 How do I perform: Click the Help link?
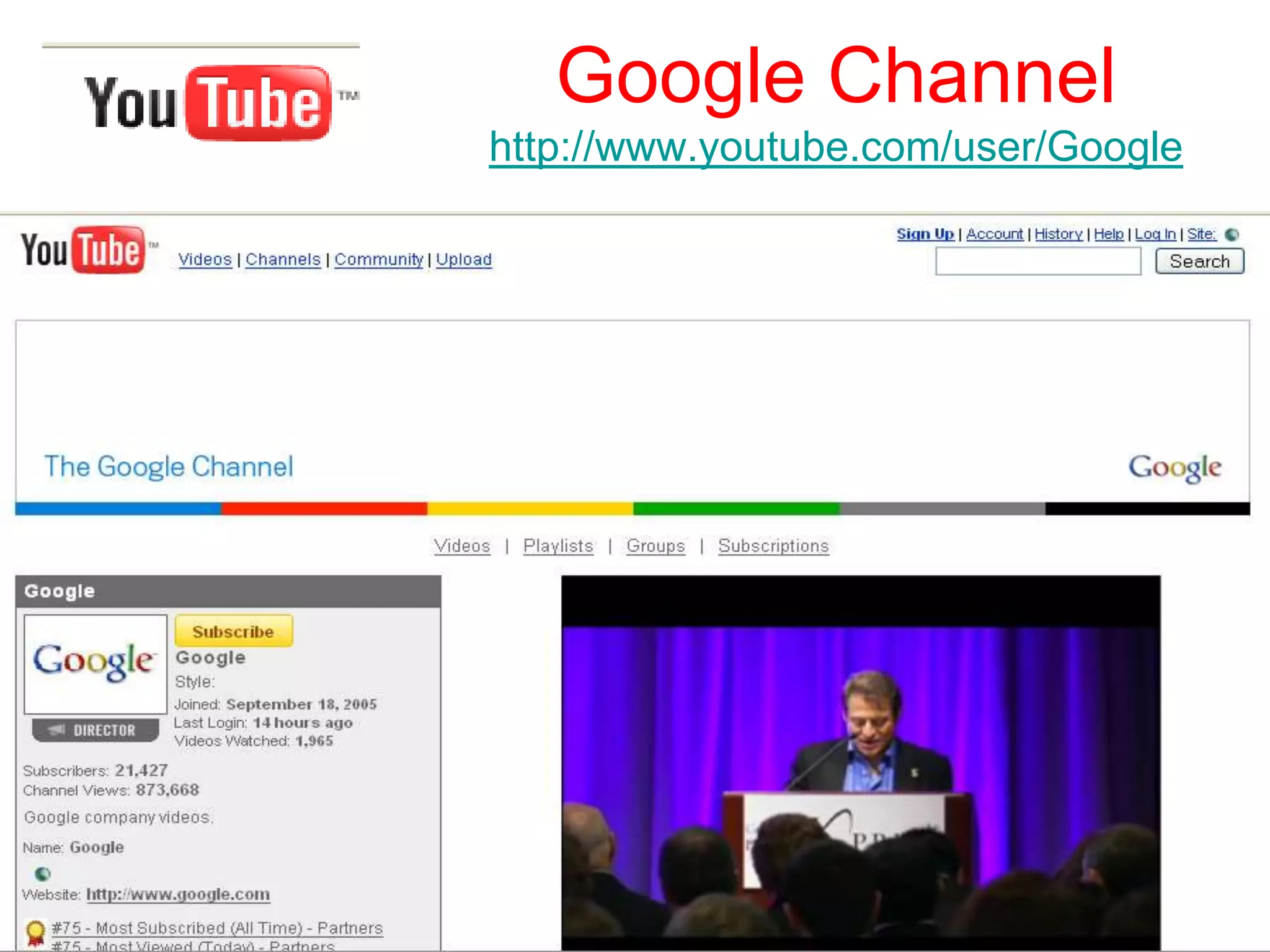tap(1109, 234)
